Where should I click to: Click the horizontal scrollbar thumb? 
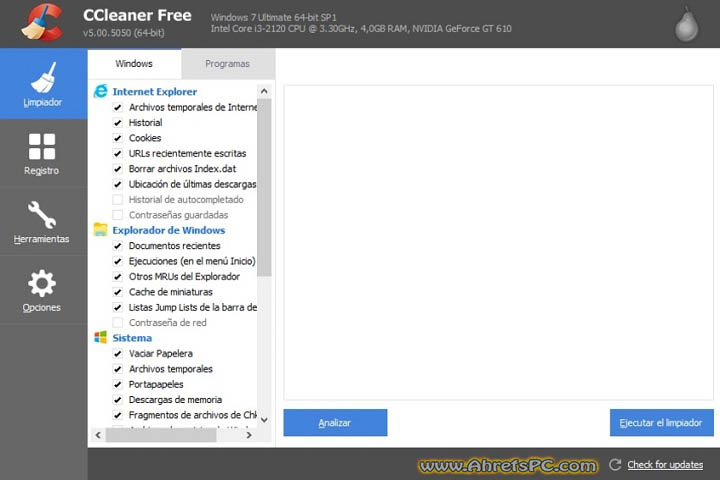(161, 435)
